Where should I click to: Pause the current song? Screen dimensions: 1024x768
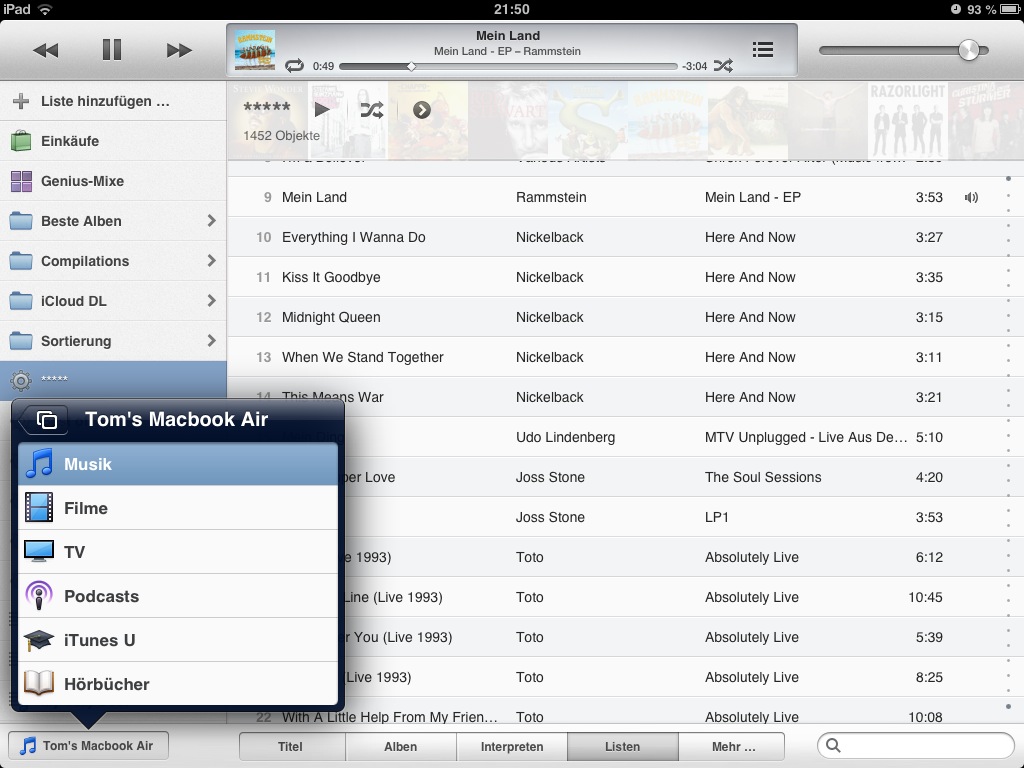(112, 50)
